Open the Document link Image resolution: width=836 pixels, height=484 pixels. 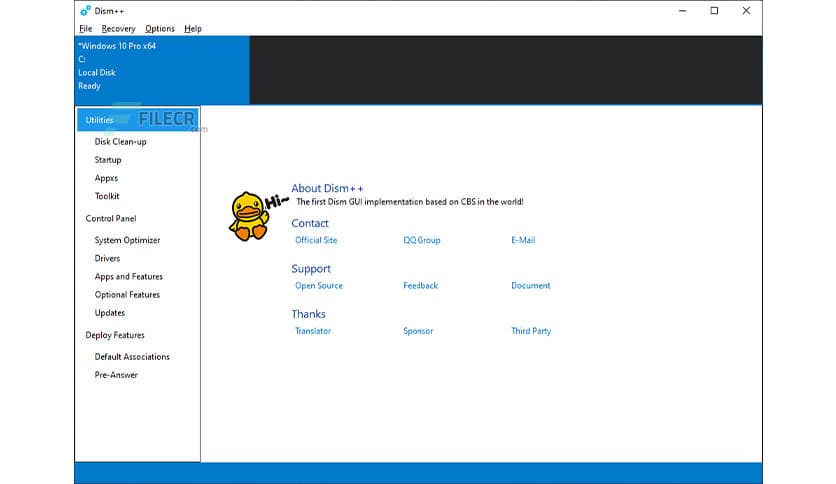pyautogui.click(x=530, y=286)
